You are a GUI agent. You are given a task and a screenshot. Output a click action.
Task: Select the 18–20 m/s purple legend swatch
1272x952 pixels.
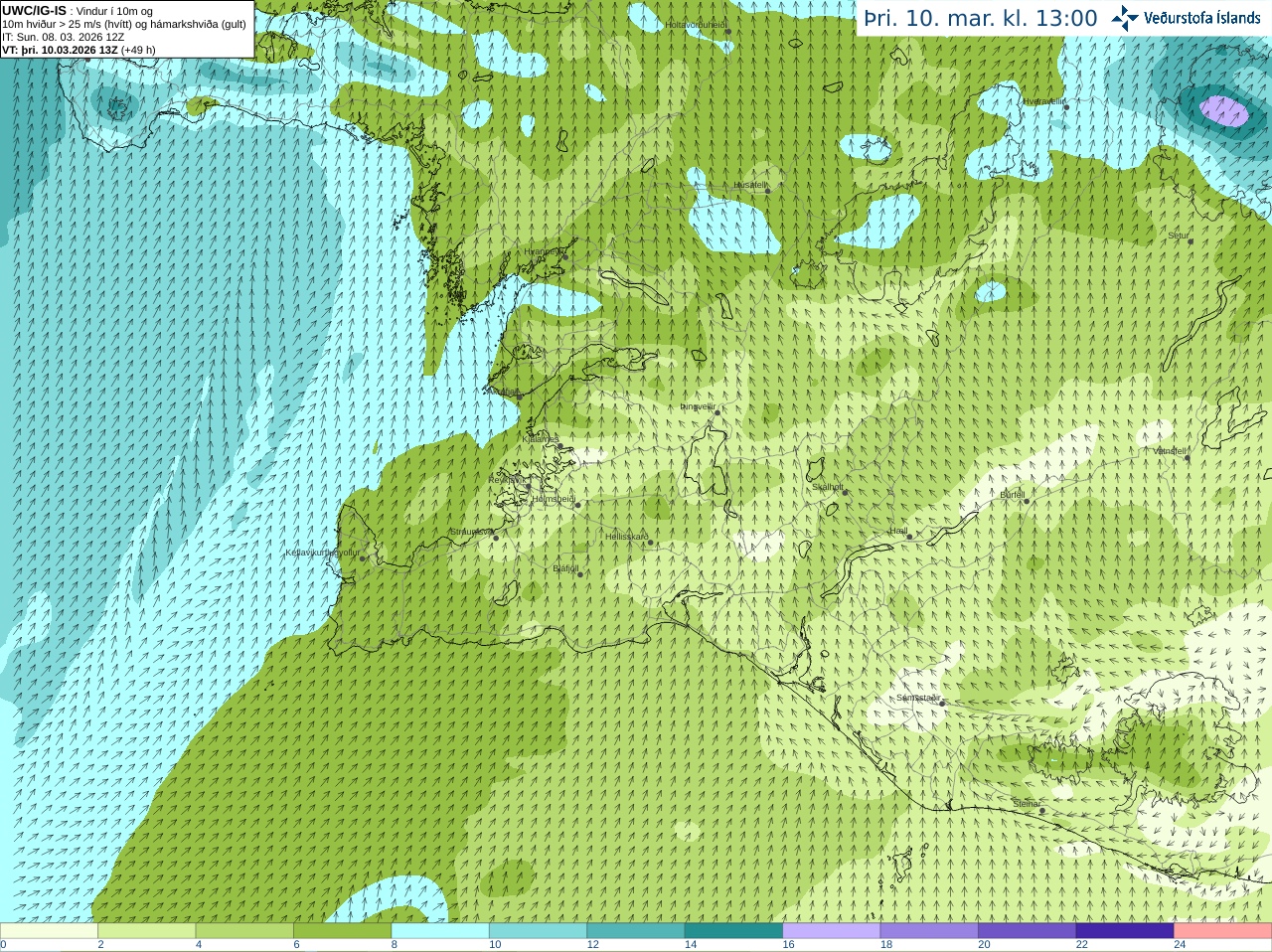coord(929,931)
